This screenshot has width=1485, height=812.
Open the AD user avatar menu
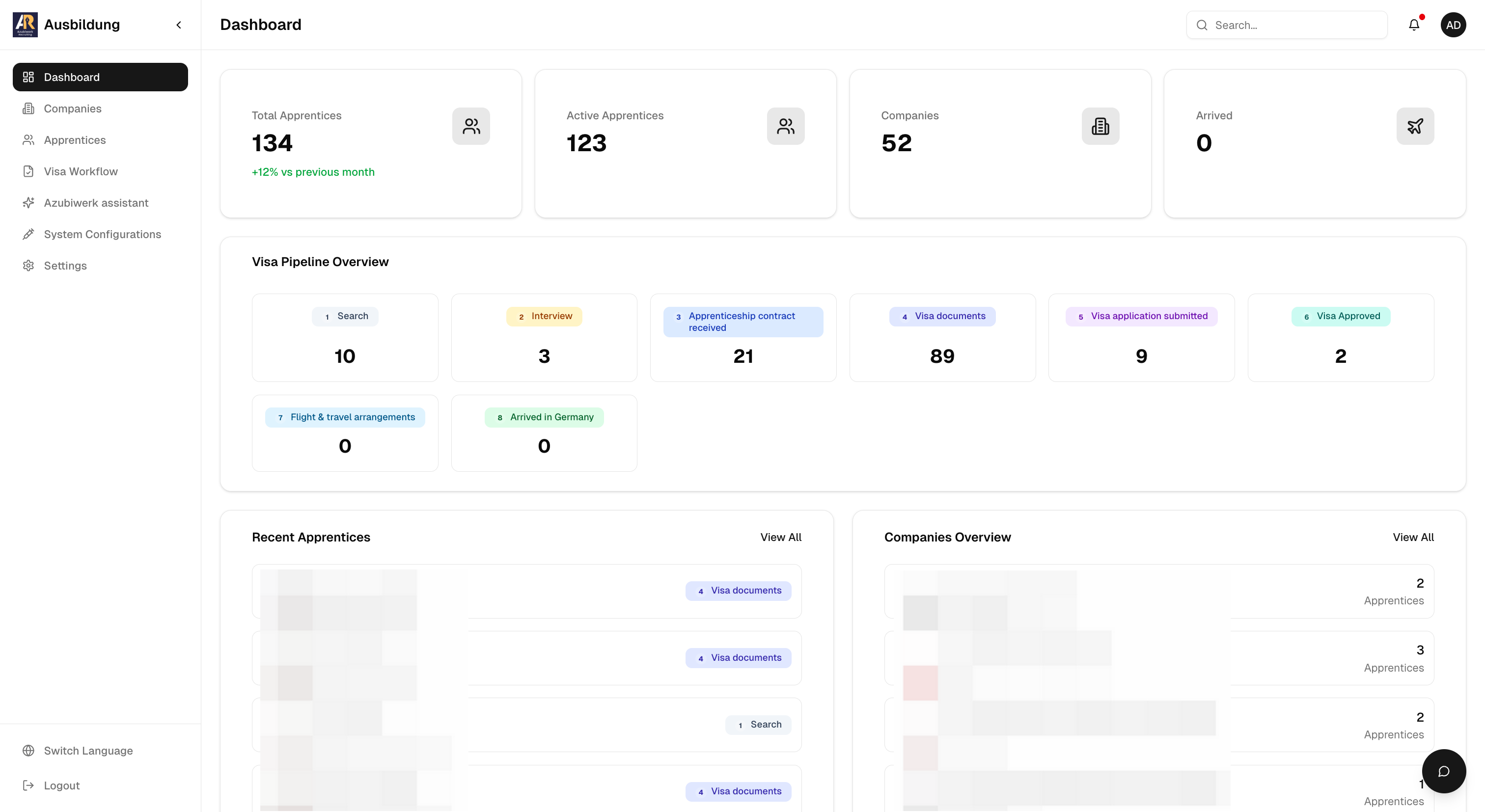[x=1453, y=25]
